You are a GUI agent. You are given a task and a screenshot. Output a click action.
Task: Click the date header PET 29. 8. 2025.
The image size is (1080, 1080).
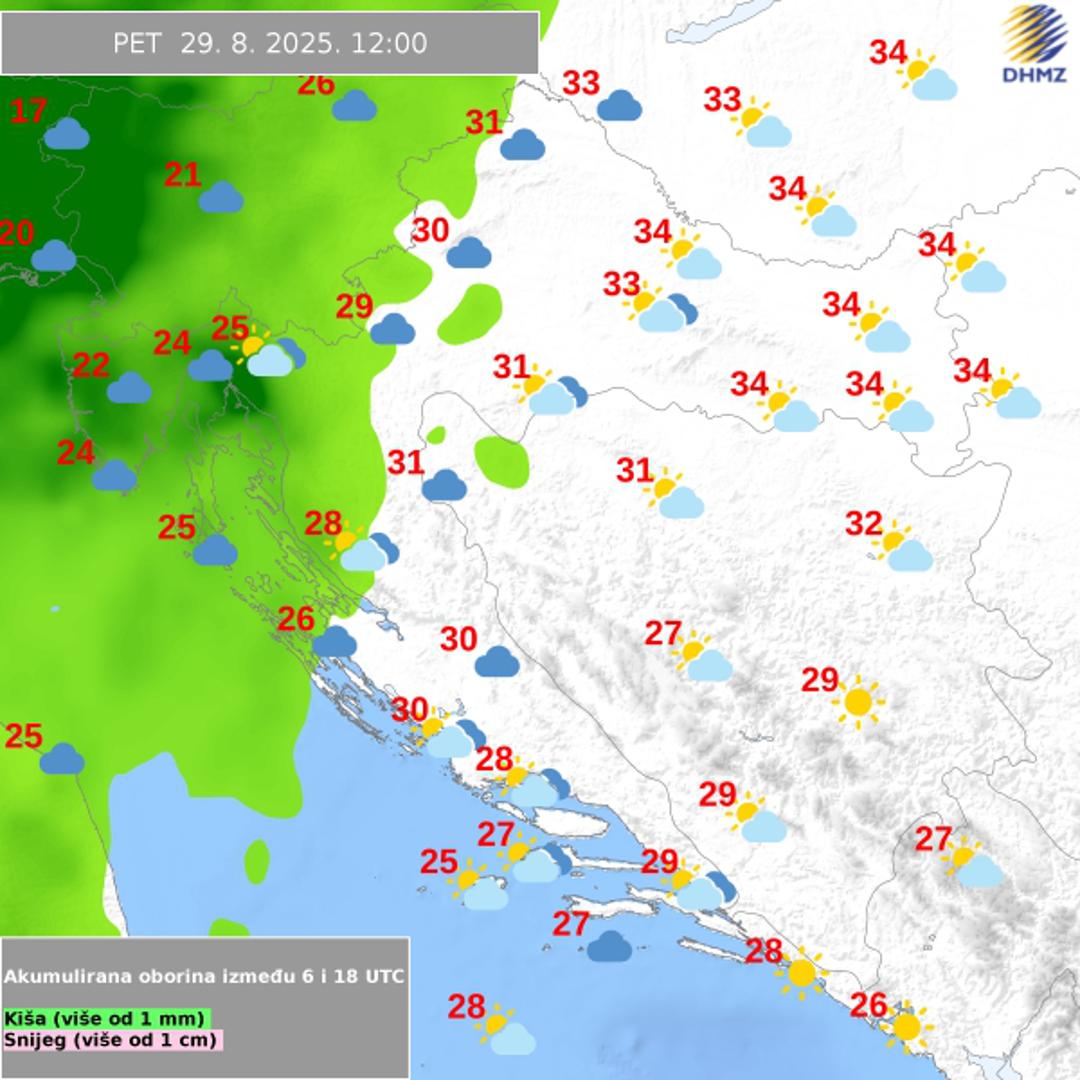(270, 43)
